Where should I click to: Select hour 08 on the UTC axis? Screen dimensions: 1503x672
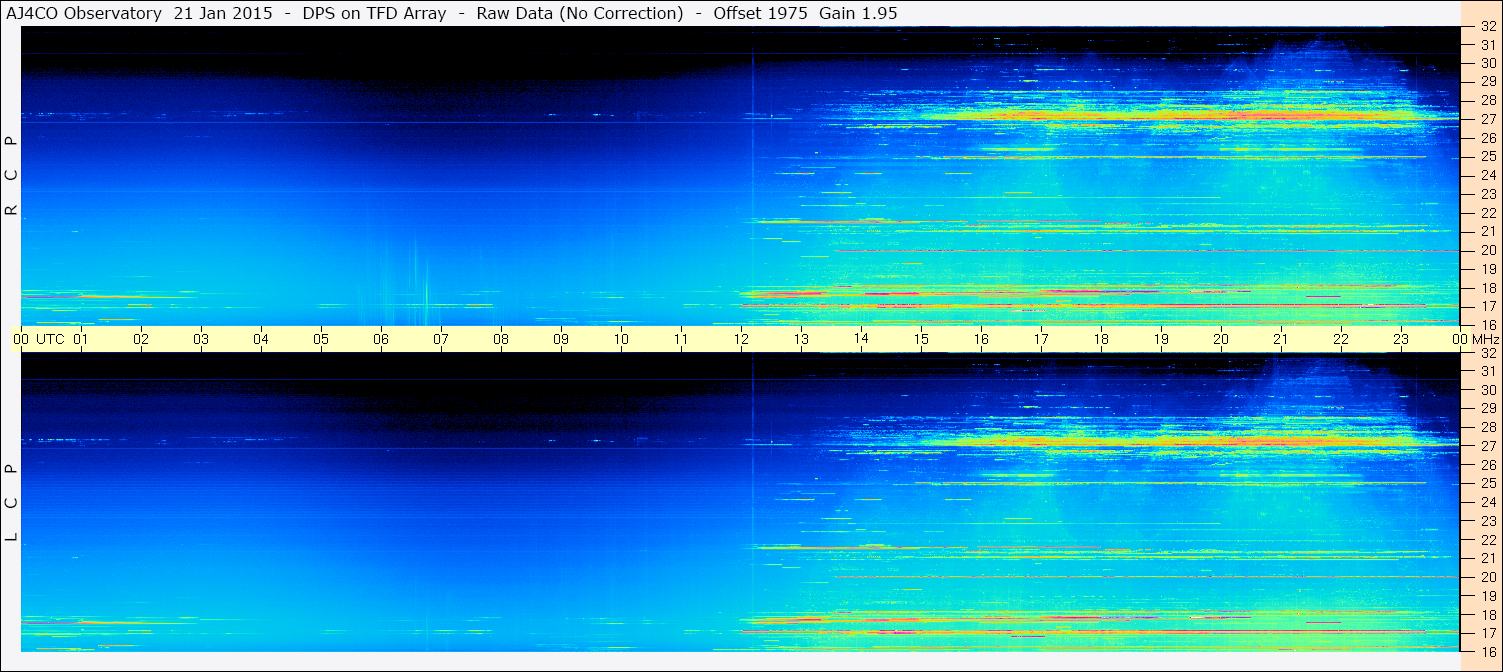tap(501, 339)
